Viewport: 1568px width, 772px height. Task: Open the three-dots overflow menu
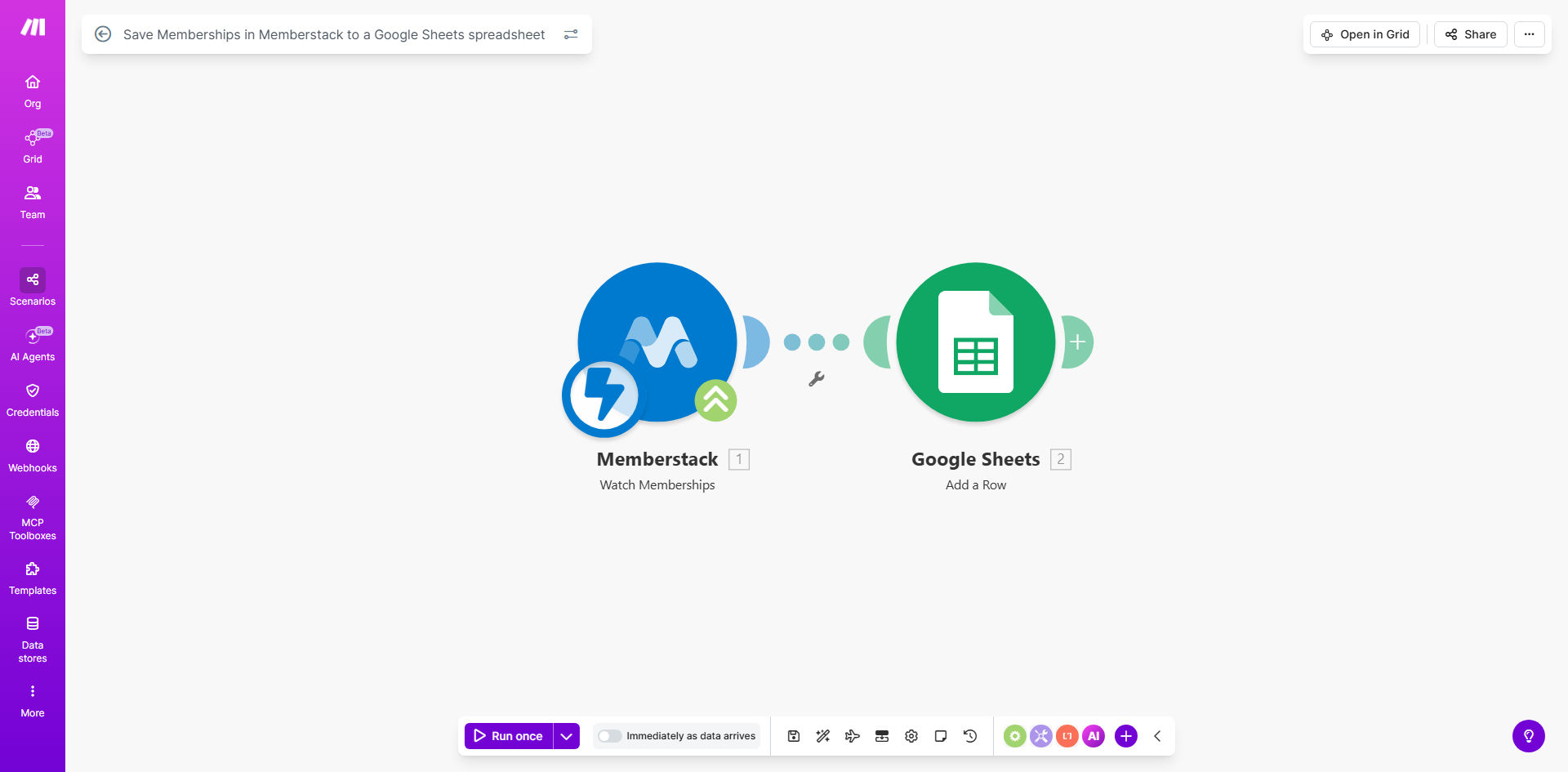tap(1529, 34)
